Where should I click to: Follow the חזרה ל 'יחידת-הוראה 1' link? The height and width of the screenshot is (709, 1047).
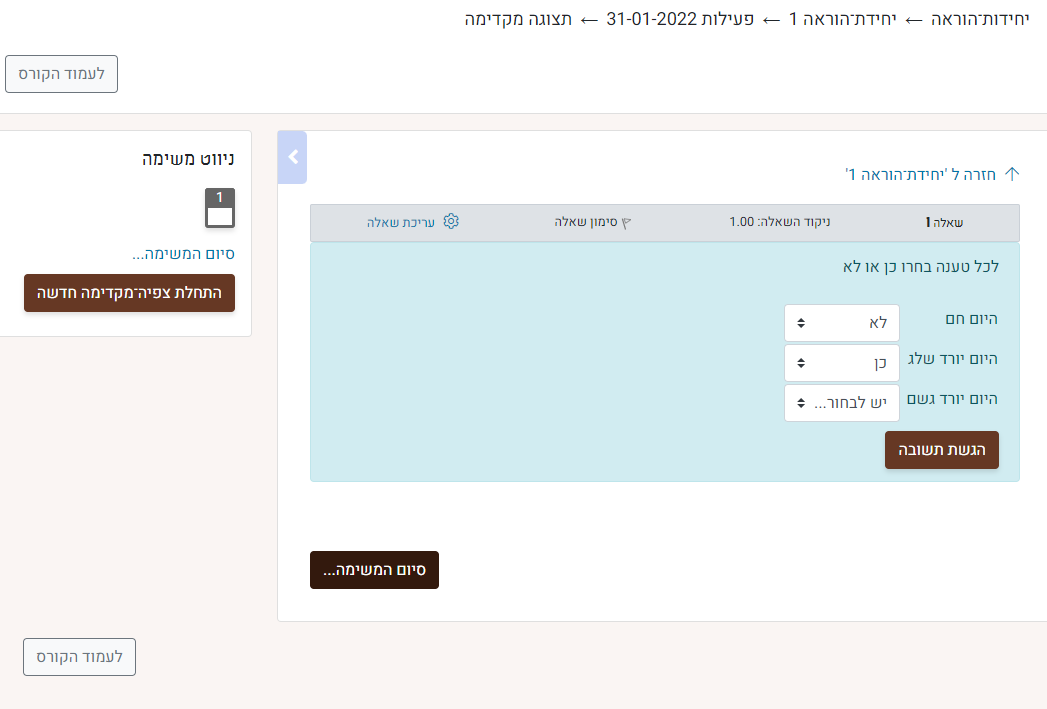pyautogui.click(x=920, y=174)
